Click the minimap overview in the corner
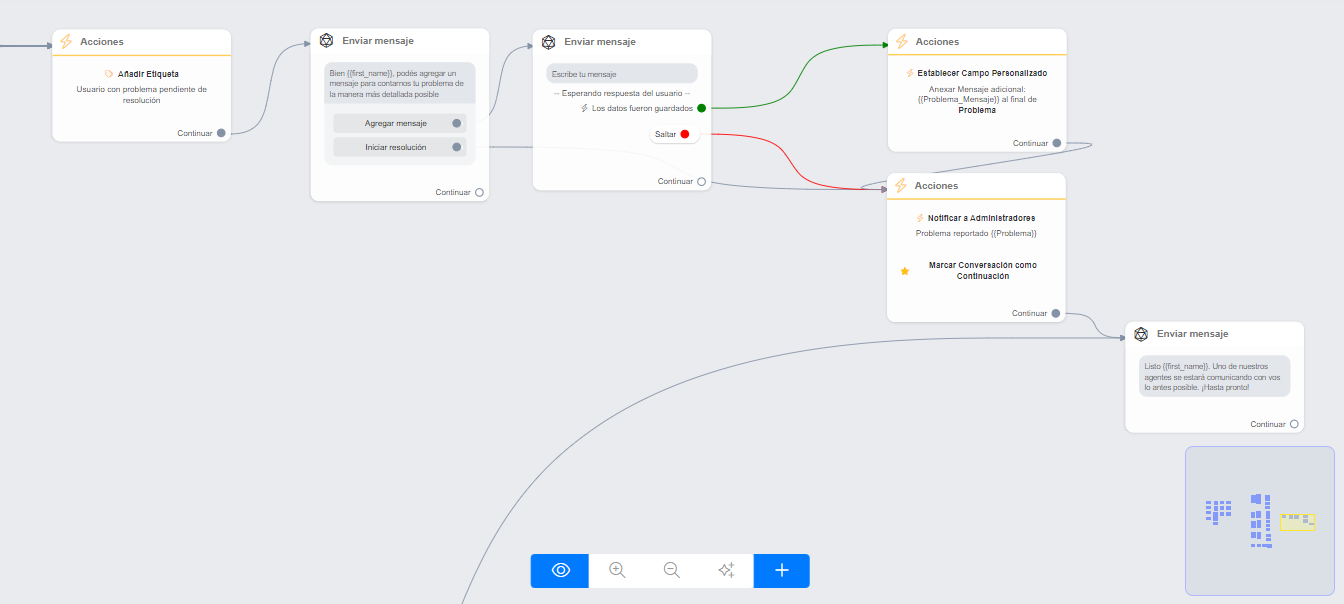 (x=1259, y=520)
